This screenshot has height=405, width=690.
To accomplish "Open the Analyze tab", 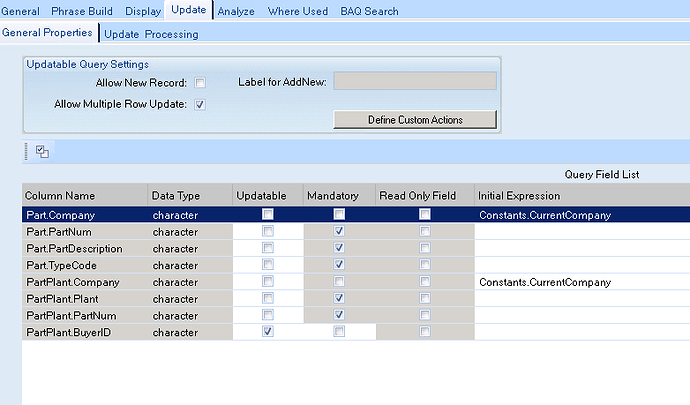I will 236,11.
